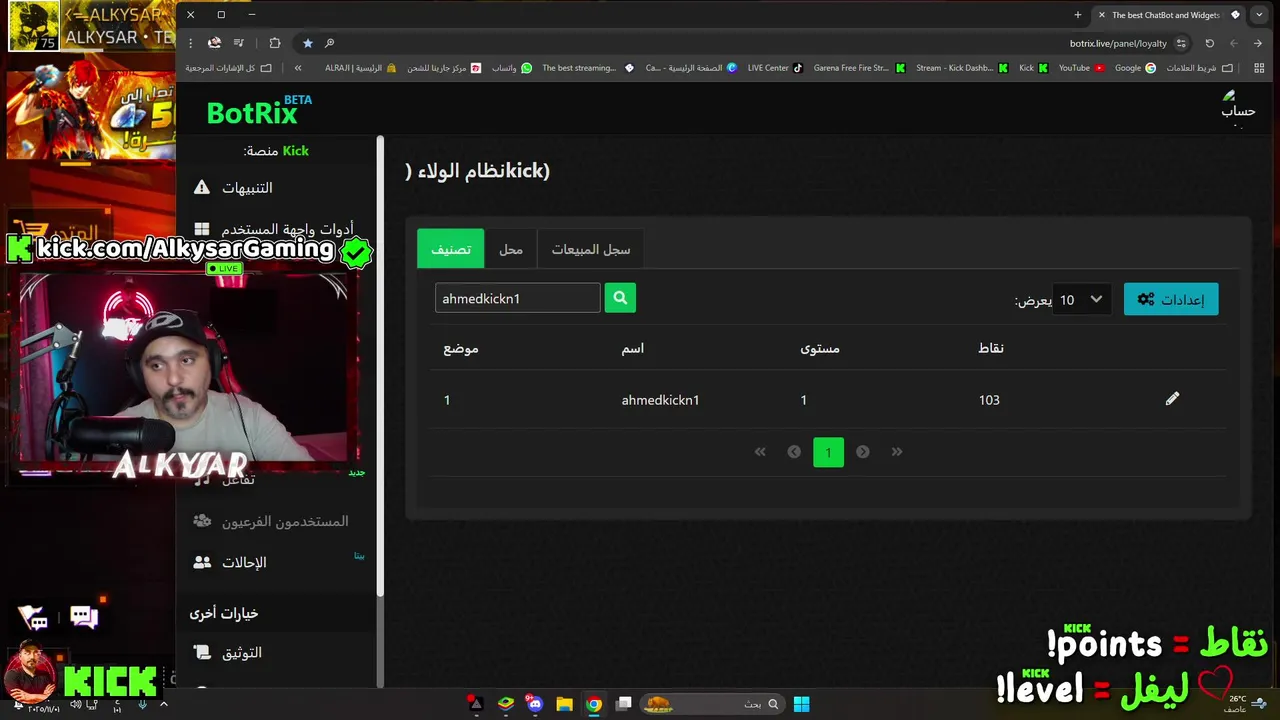Click the media control icon in toolbar
This screenshot has height=720, width=1280.
[239, 43]
